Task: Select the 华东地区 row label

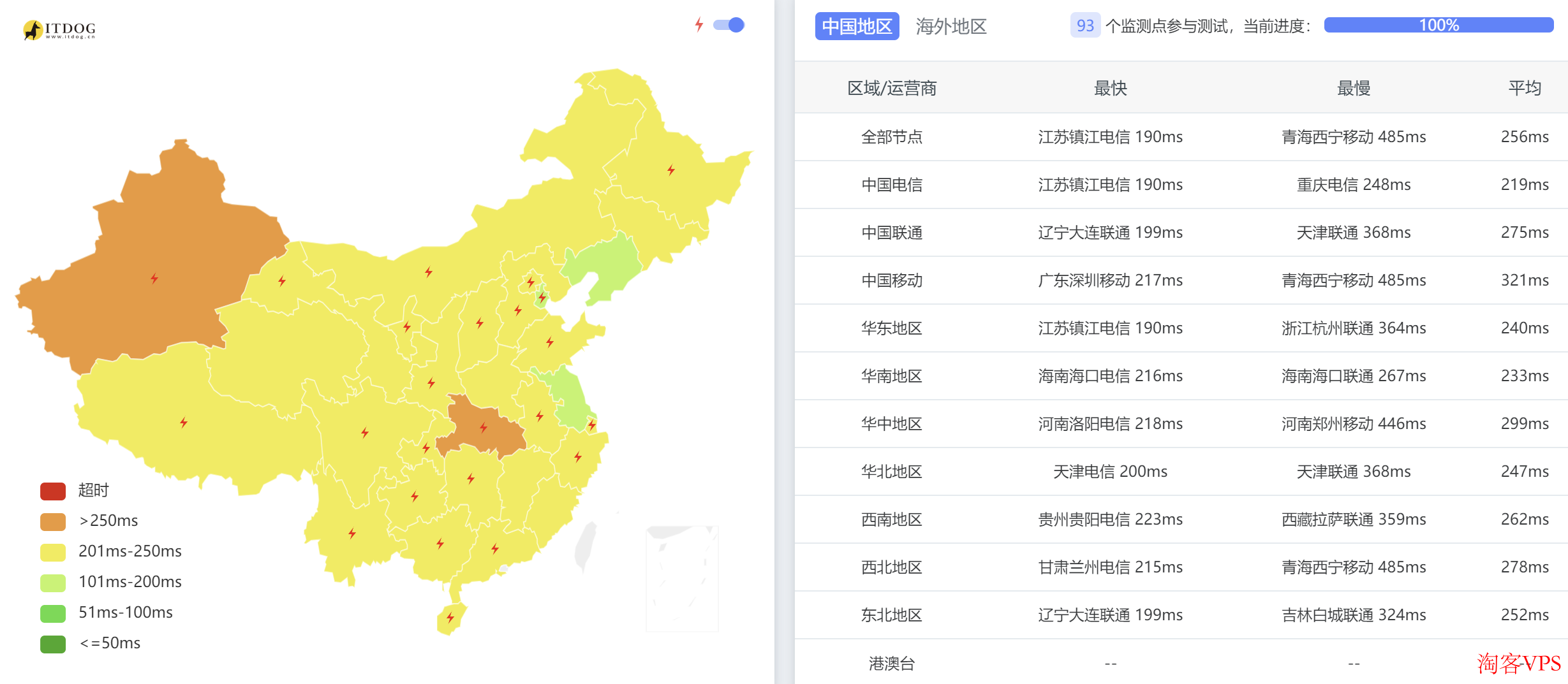Action: (x=892, y=328)
